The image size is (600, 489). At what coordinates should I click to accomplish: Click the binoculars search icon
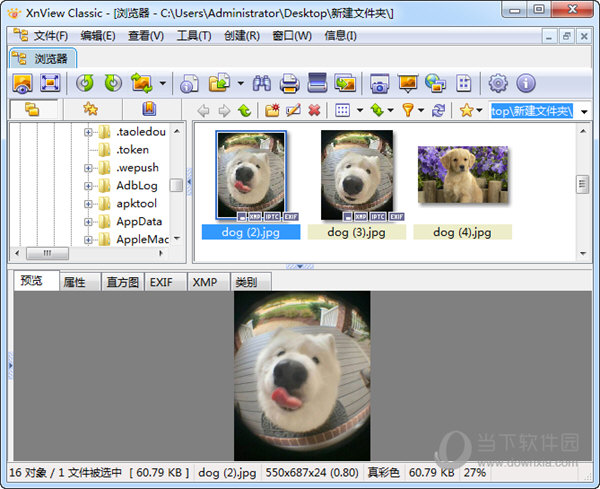coord(263,83)
